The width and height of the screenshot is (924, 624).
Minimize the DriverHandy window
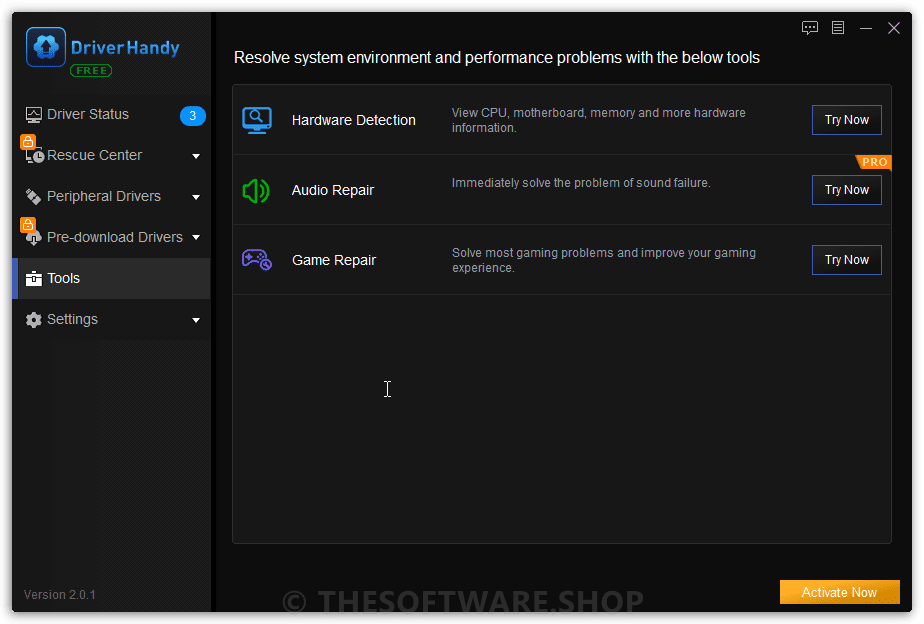pyautogui.click(x=866, y=28)
